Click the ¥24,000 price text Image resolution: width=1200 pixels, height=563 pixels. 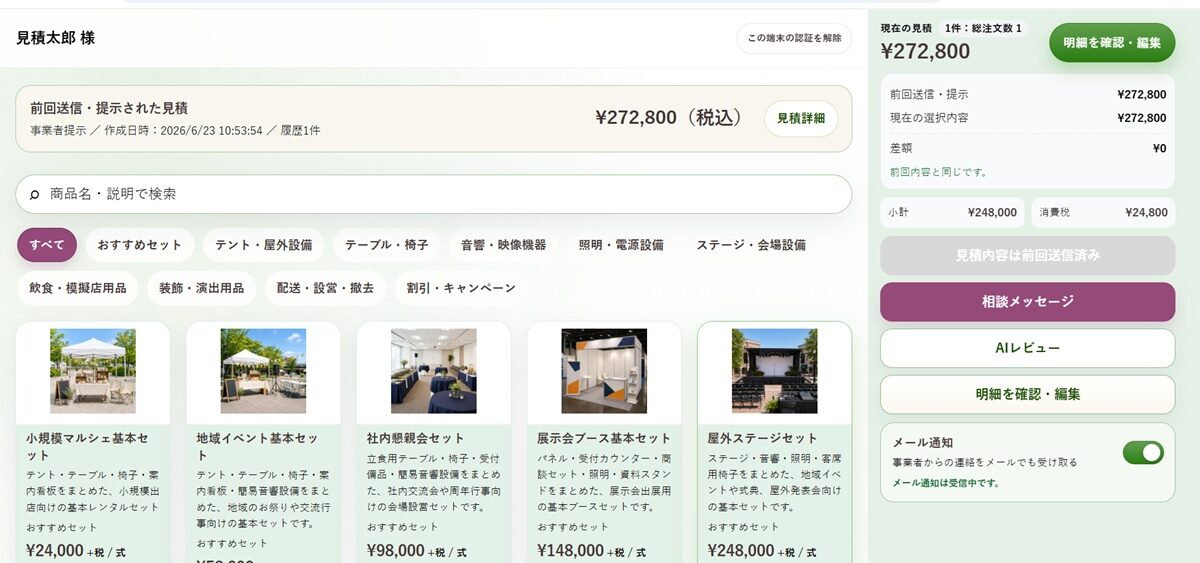click(x=55, y=550)
